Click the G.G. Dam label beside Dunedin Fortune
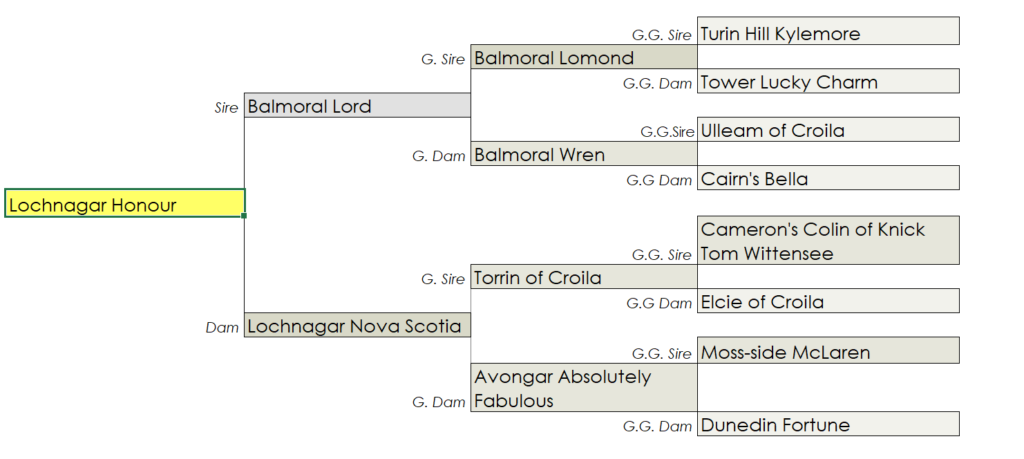 click(x=657, y=426)
